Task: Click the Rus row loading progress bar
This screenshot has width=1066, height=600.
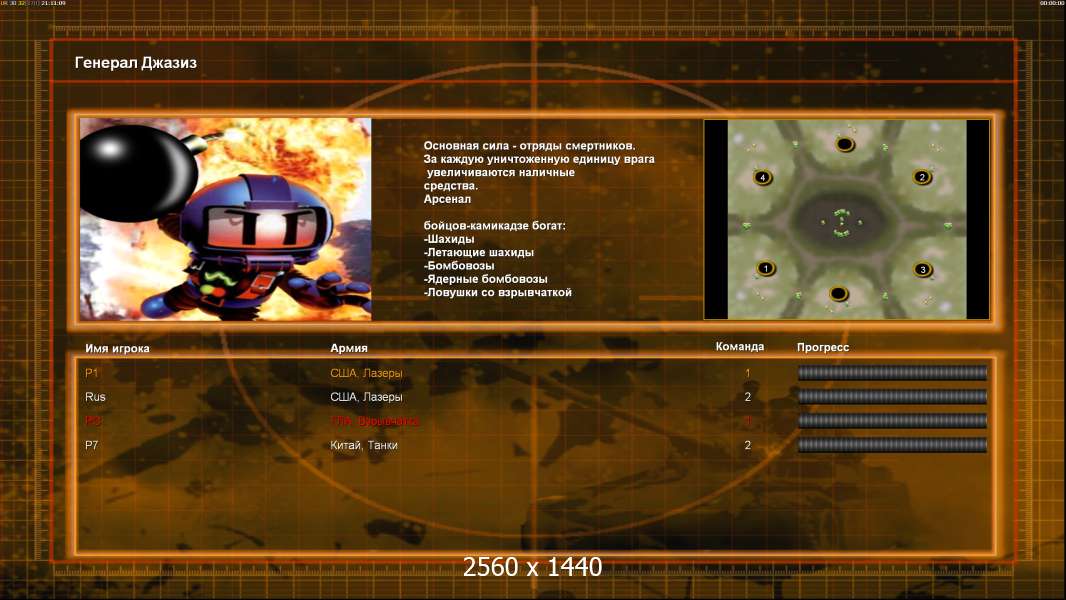Action: (892, 396)
